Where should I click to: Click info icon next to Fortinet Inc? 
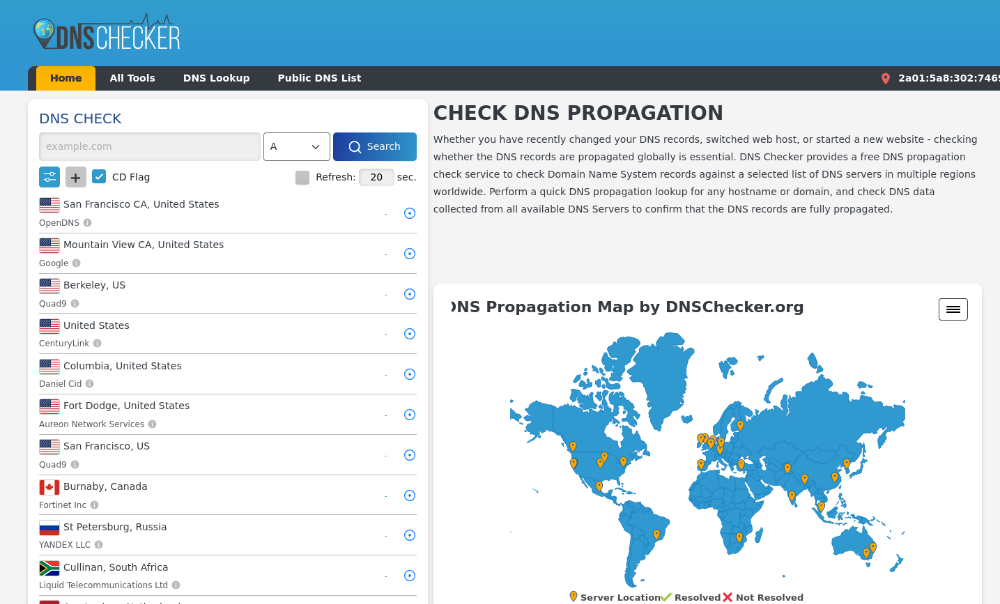[x=94, y=505]
